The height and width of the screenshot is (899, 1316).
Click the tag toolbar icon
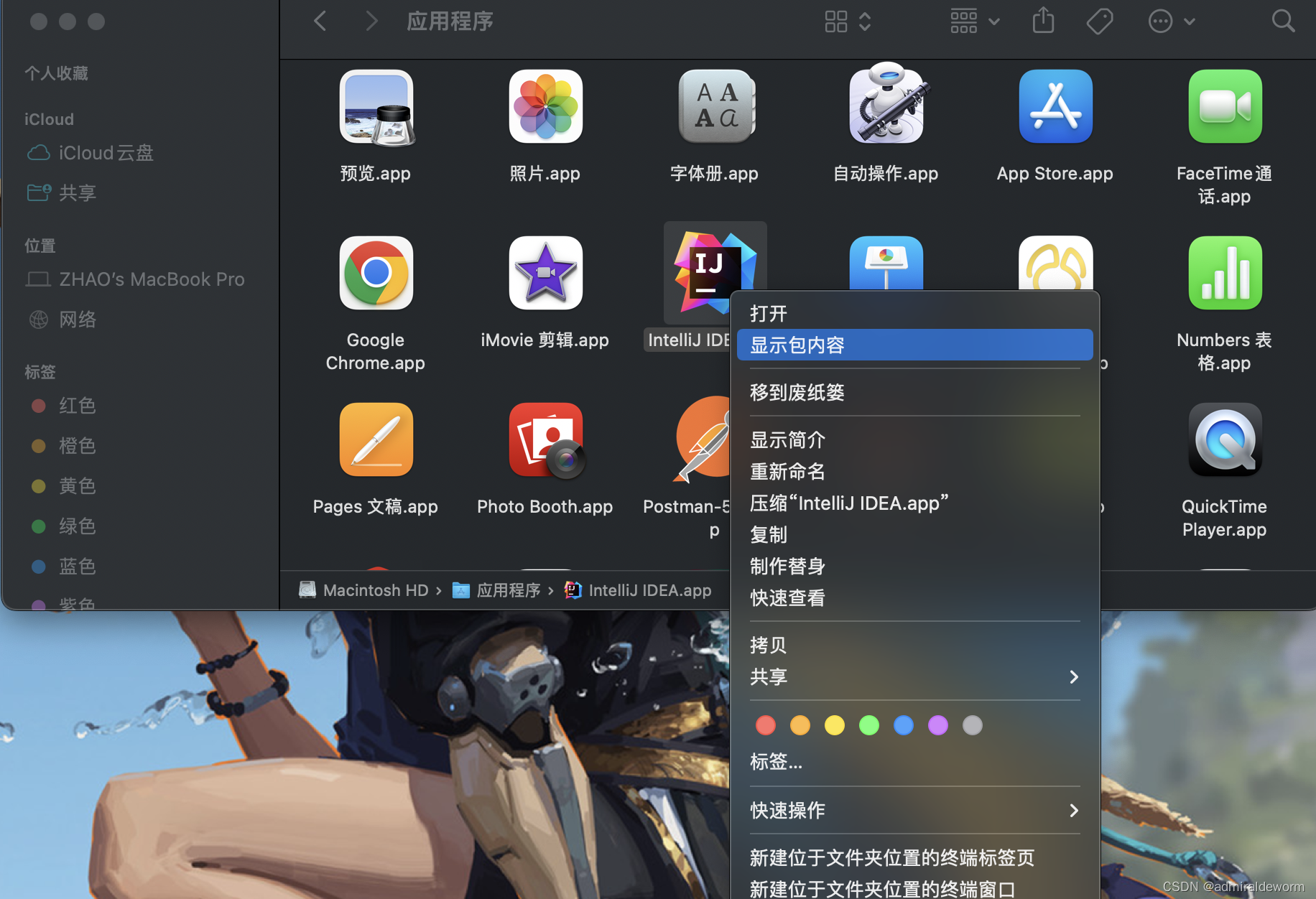[x=1100, y=21]
